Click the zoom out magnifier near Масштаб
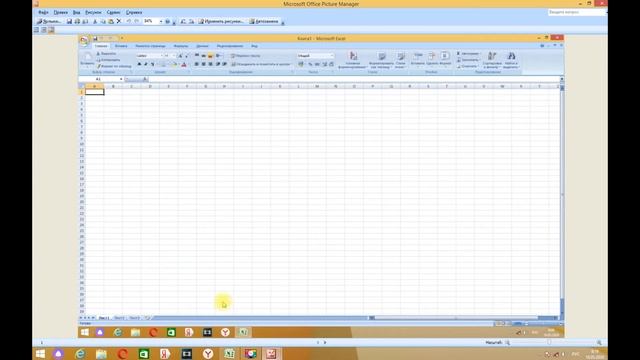This screenshot has width=640, height=360. (x=507, y=342)
